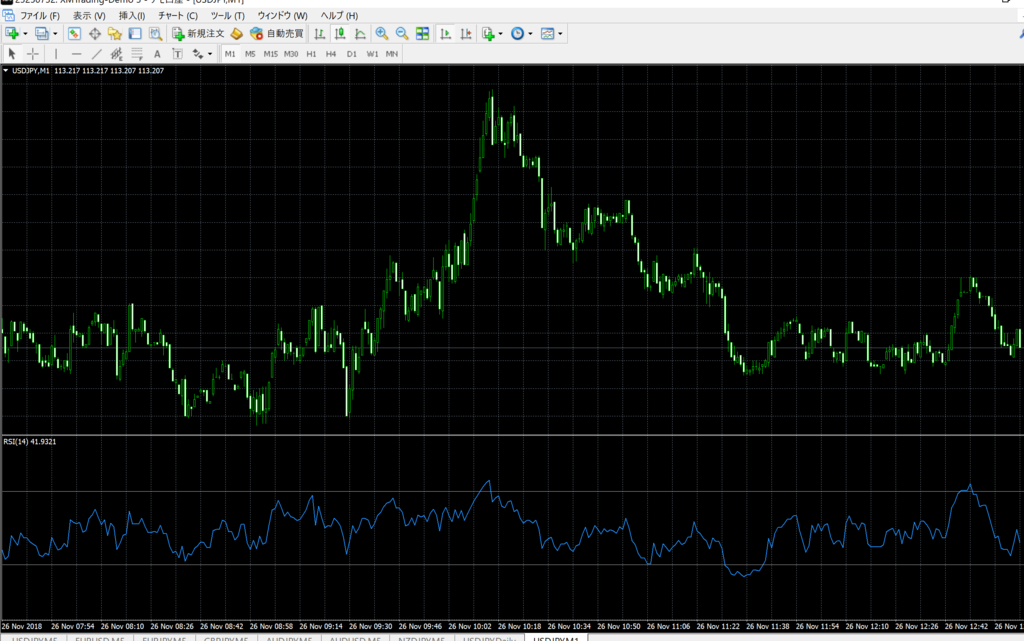This screenshot has height=641, width=1024.
Task: Switch to the GBPJPY,M5 chart tab
Action: 226,638
